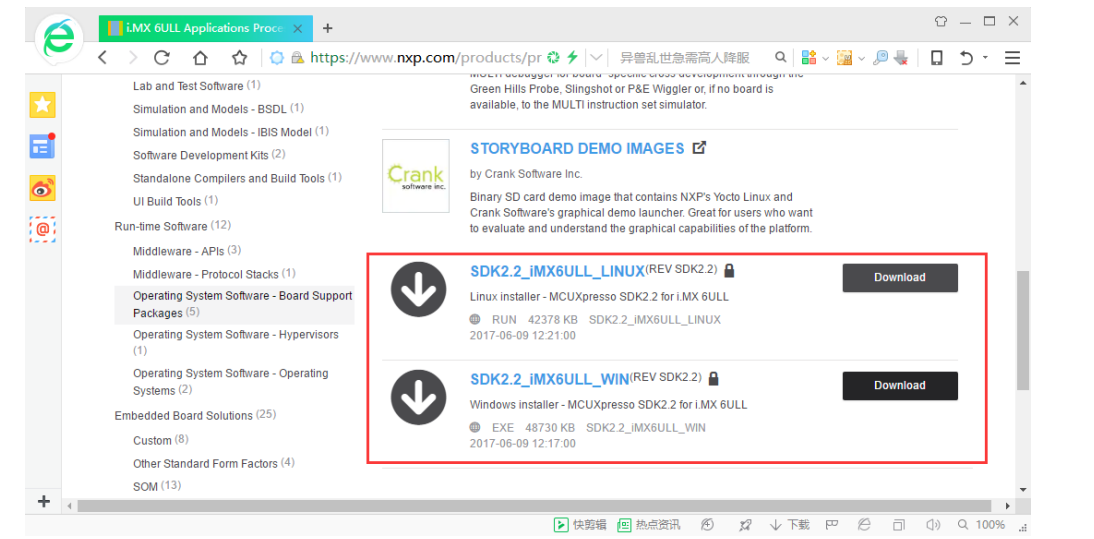The height and width of the screenshot is (539, 1094).
Task: Click the browser back arrow
Action: pos(103,58)
